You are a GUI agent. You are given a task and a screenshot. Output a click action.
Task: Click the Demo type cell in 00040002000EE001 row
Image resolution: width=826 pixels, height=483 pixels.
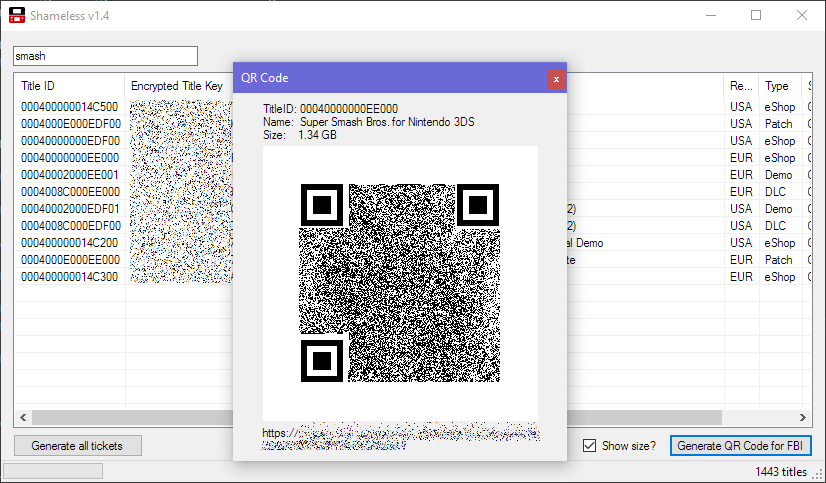click(779, 175)
